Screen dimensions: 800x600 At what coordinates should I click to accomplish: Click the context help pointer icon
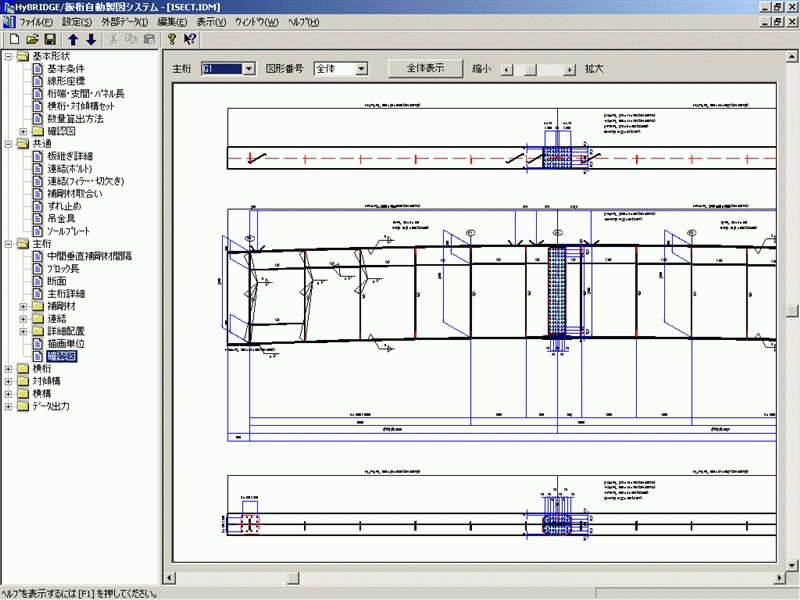coord(190,39)
